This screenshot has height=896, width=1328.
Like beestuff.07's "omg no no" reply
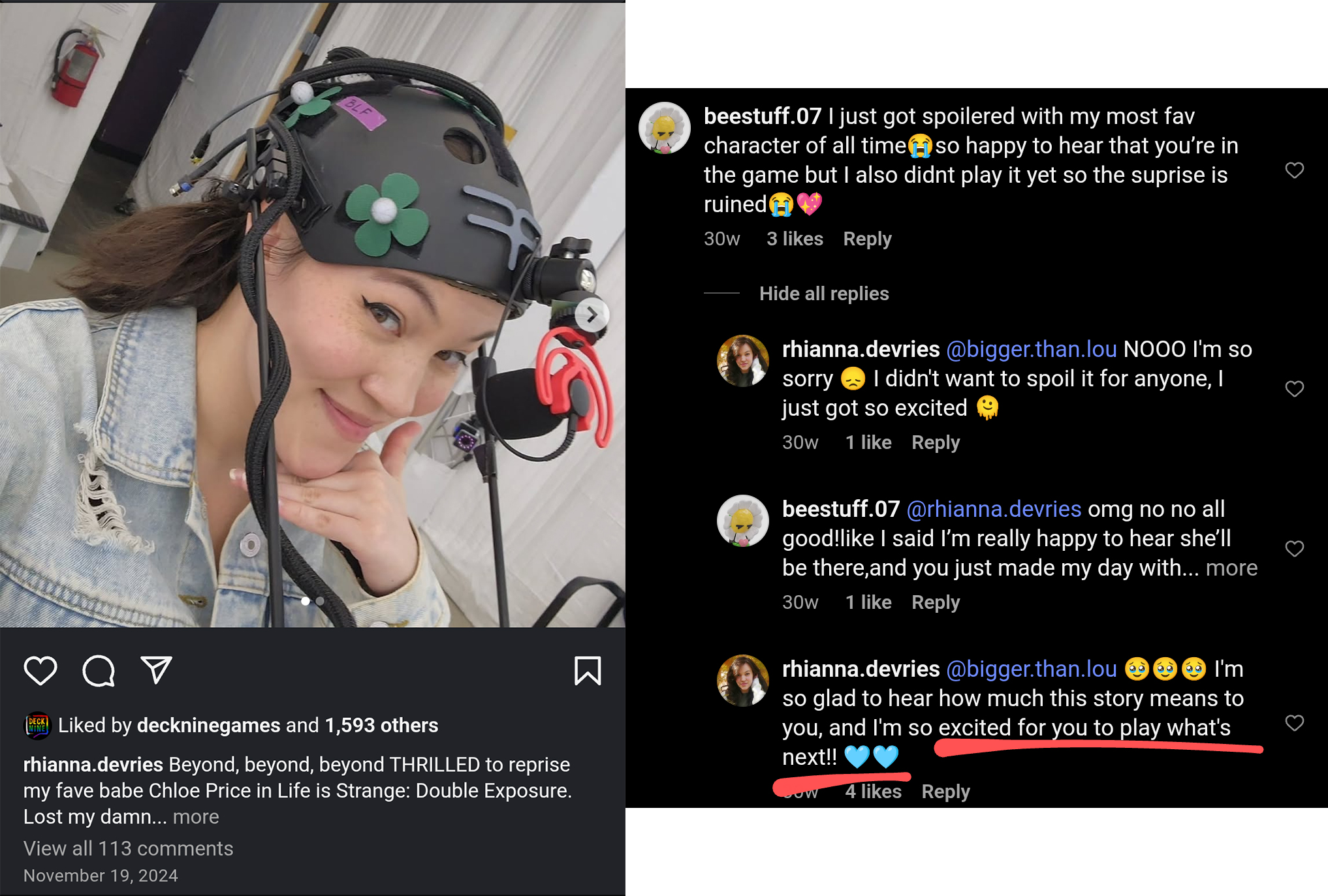(1294, 549)
